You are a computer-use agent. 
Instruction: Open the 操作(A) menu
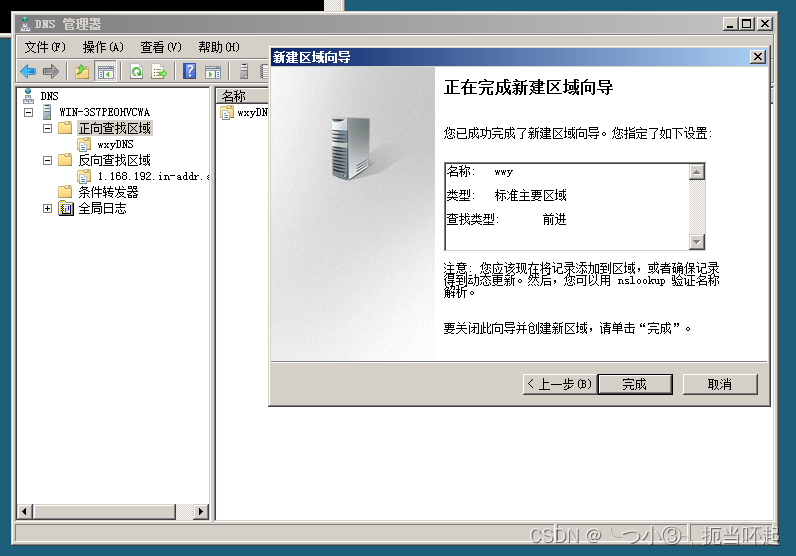tap(103, 47)
